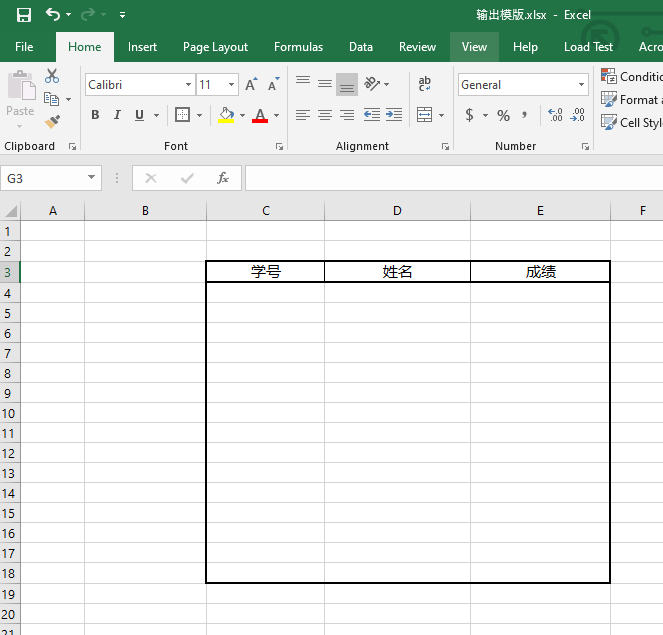Image resolution: width=663 pixels, height=635 pixels.
Task: Click Conditional Formatting button
Action: pyautogui.click(x=631, y=77)
